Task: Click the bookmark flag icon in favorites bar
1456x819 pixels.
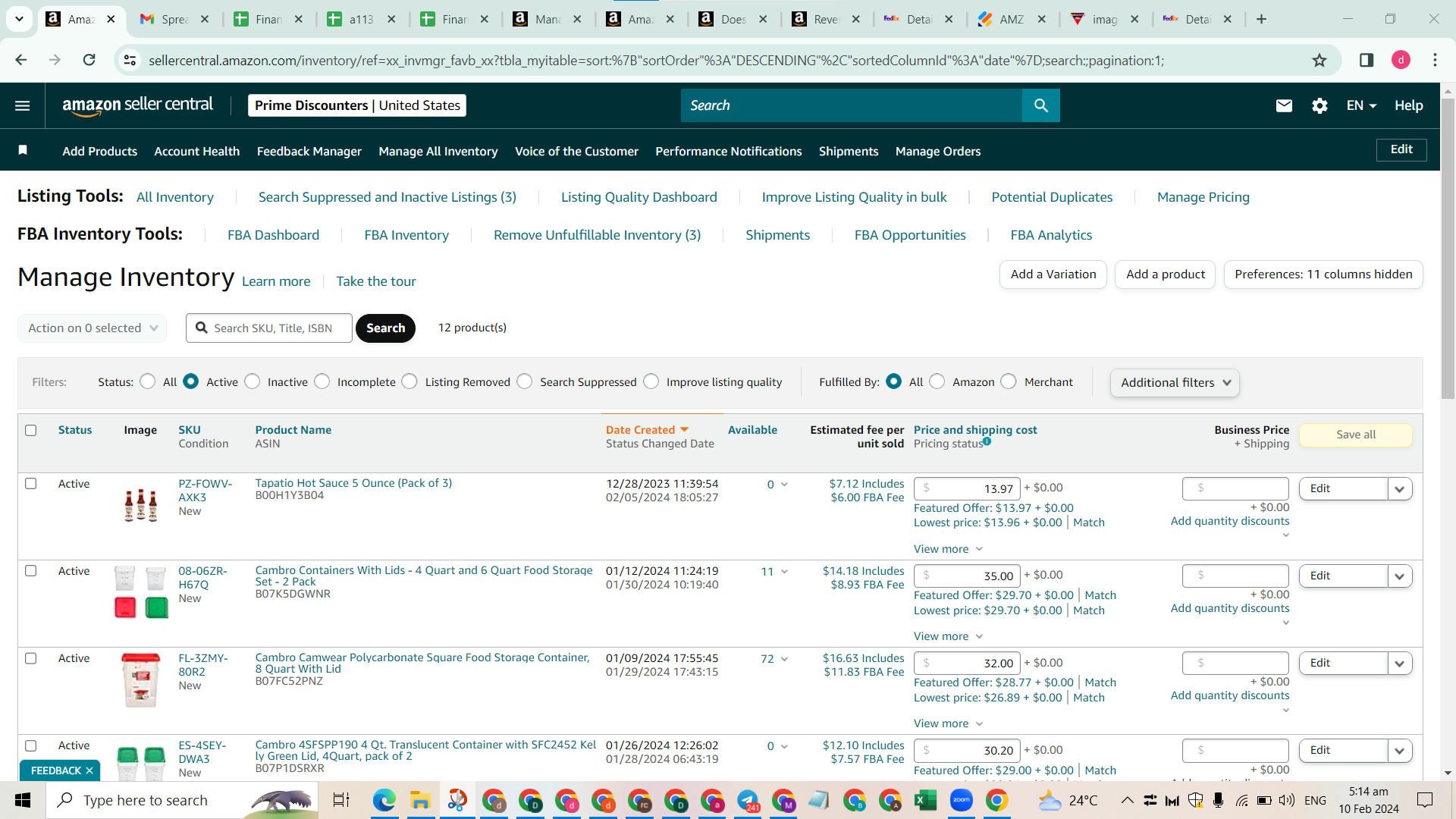Action: [x=23, y=150]
